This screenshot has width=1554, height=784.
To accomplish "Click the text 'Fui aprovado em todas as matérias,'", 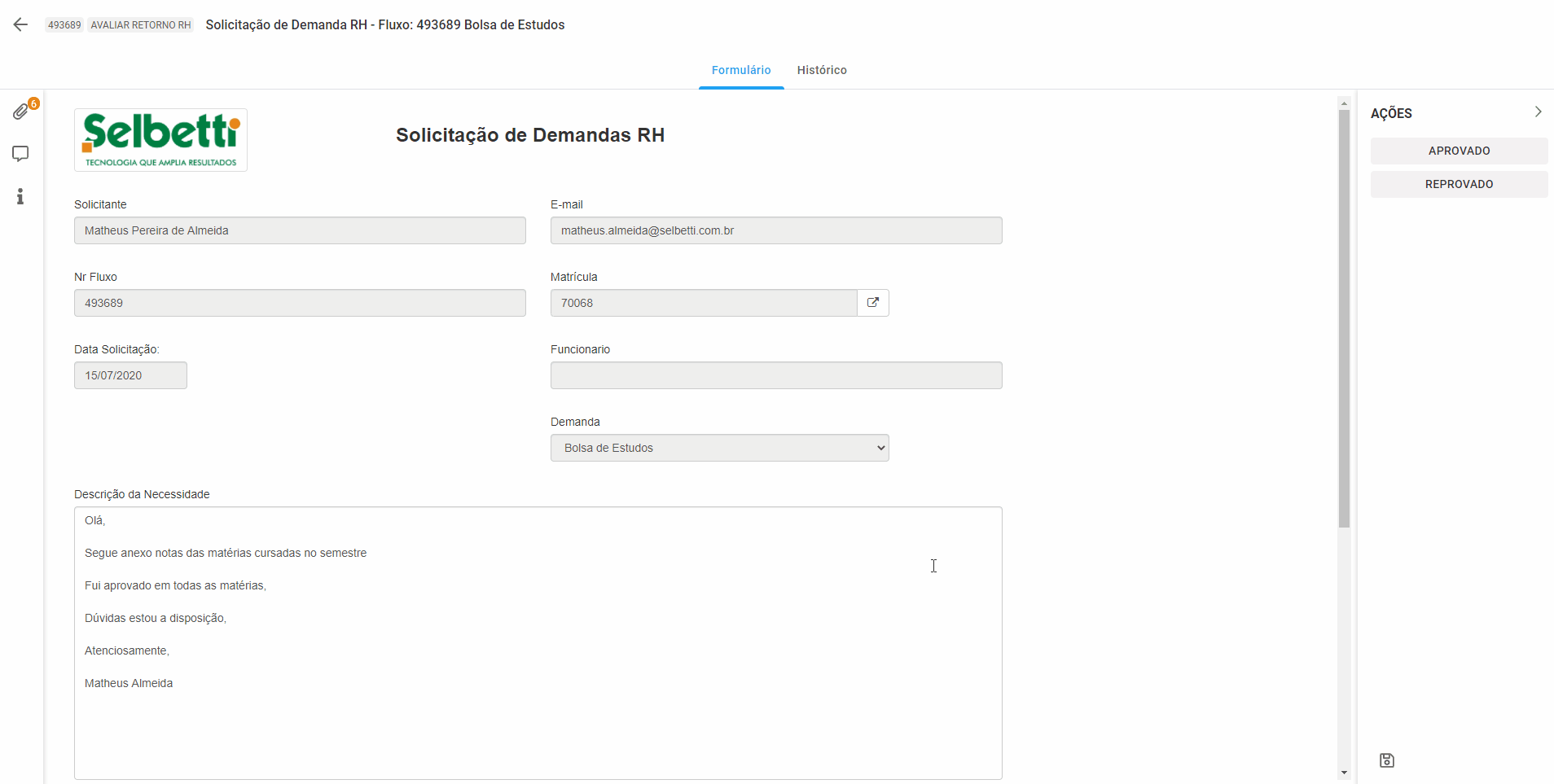I will [x=175, y=585].
